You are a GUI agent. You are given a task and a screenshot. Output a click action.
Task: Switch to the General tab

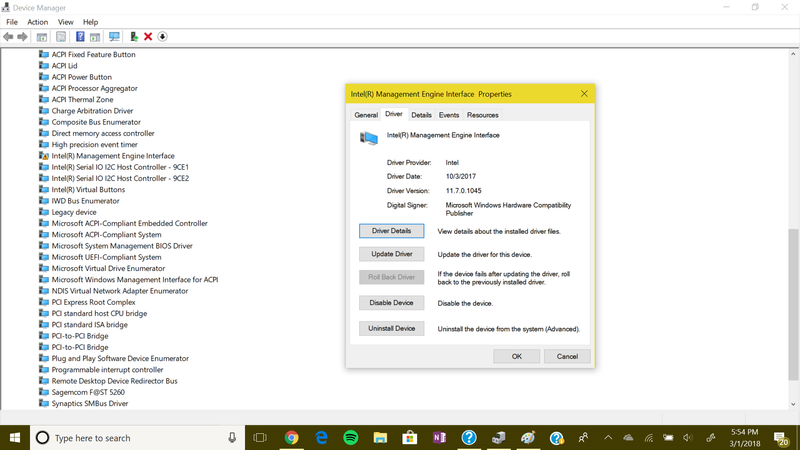(x=366, y=115)
